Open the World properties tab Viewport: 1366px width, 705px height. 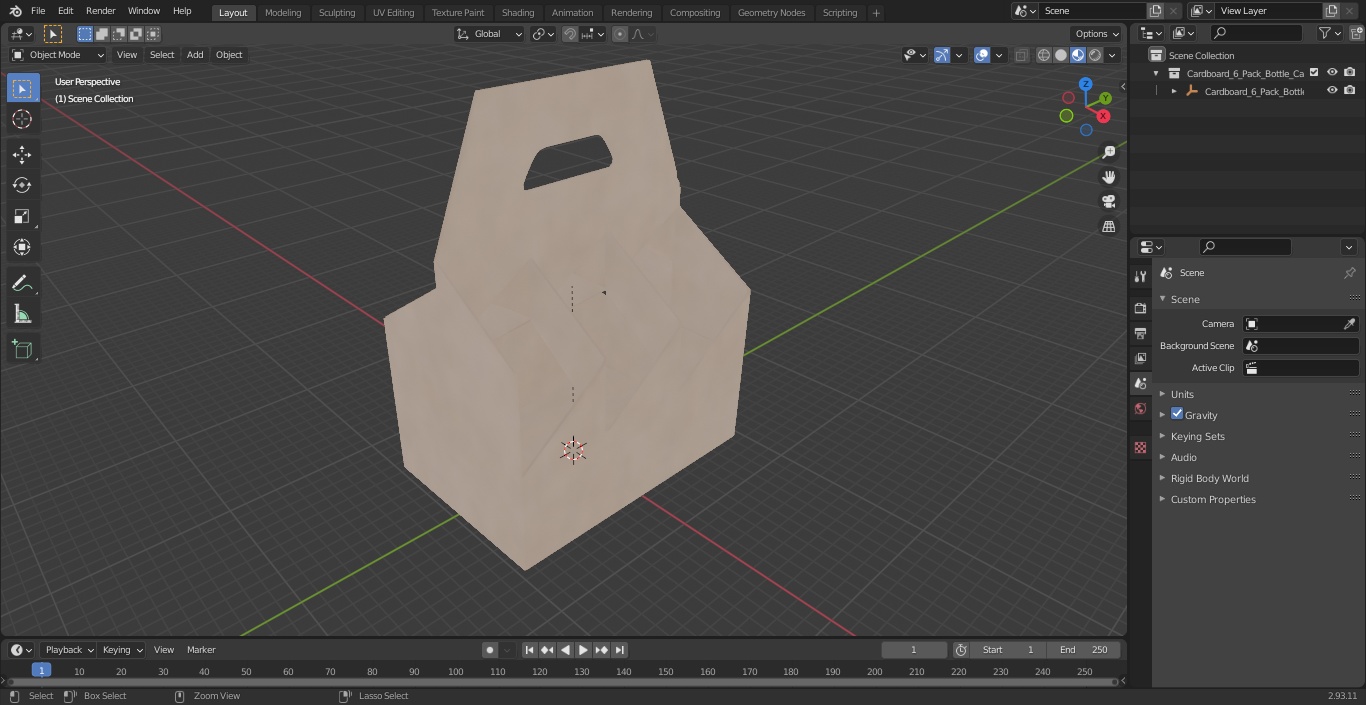click(x=1140, y=408)
